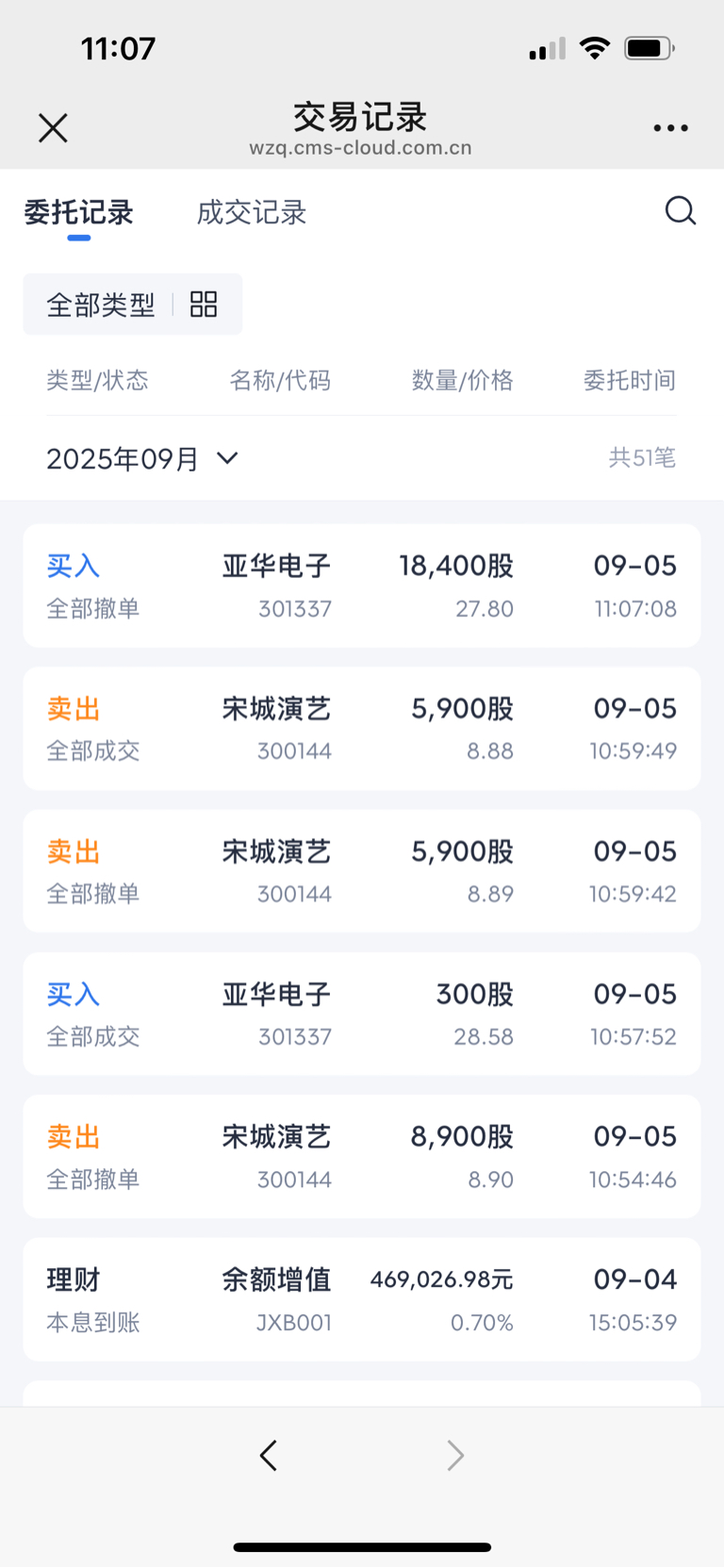Tap the search magnifier icon

click(x=680, y=210)
